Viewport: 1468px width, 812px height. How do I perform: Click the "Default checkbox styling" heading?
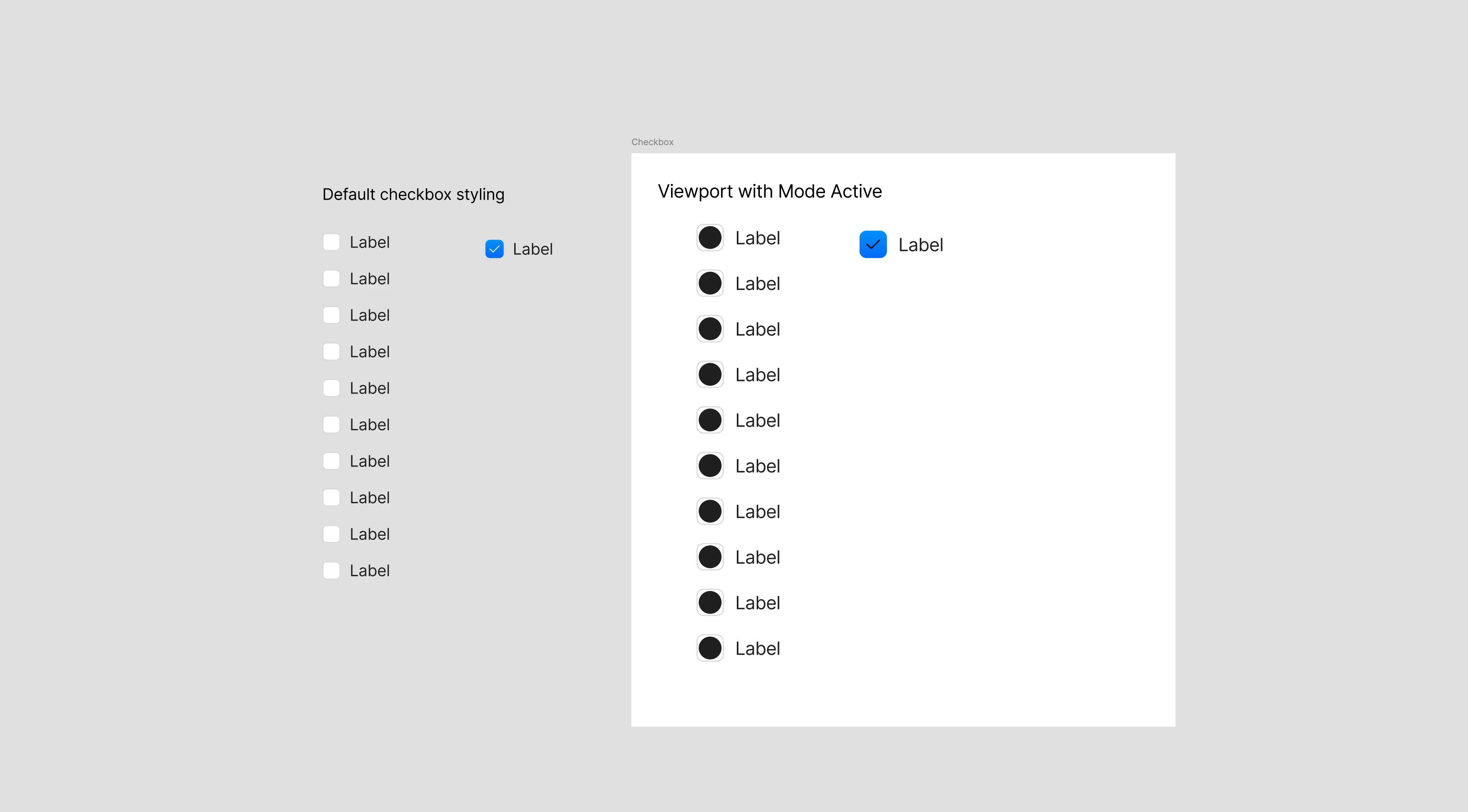(x=413, y=194)
